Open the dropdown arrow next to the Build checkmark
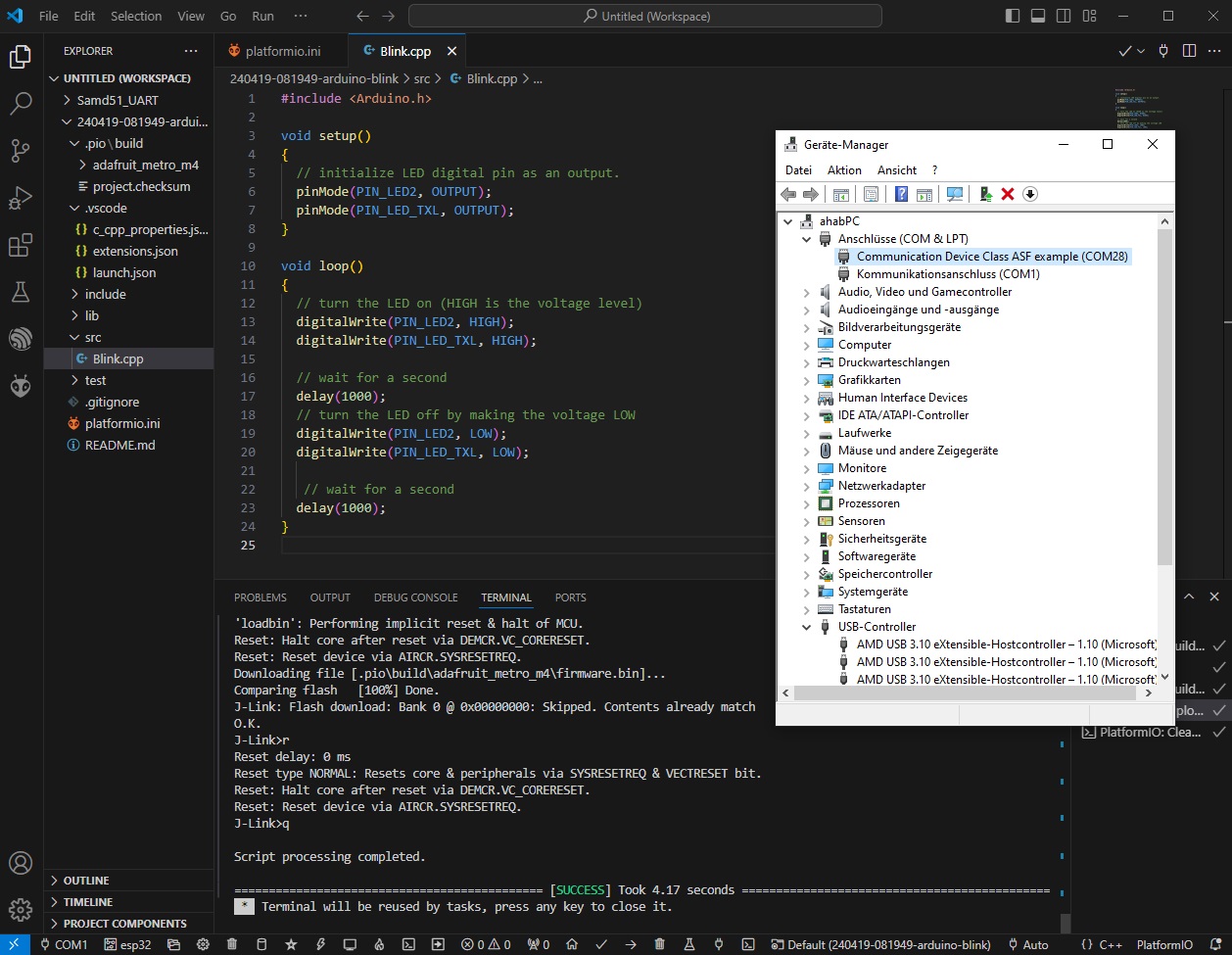 tap(1142, 51)
